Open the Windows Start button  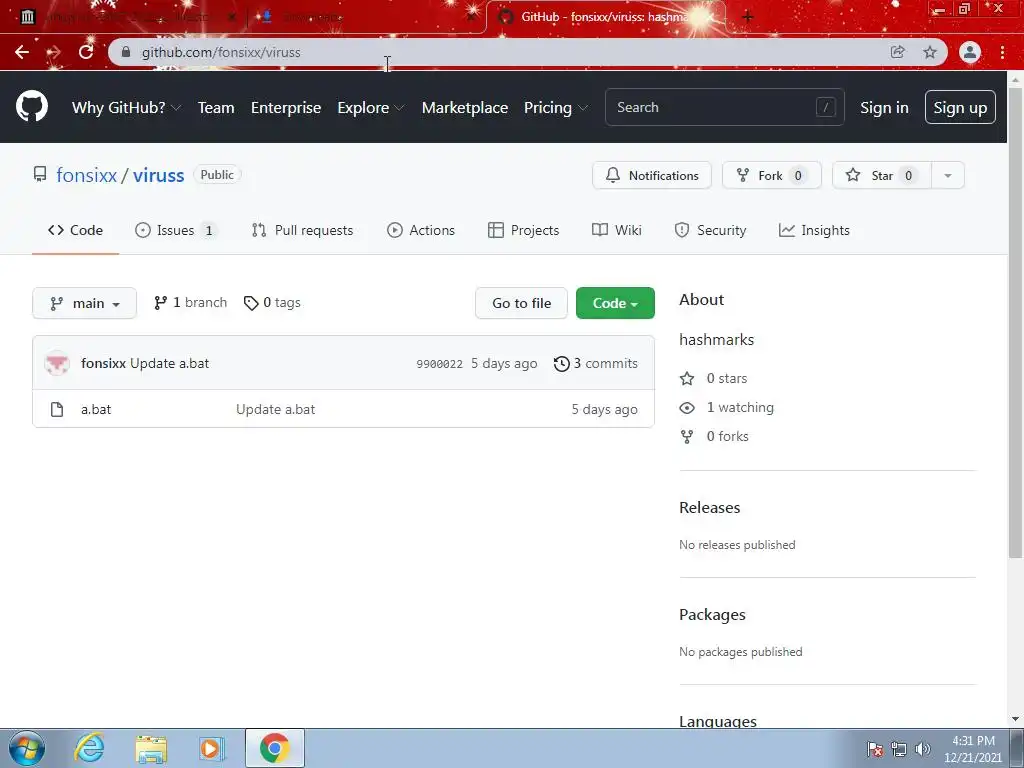[27, 748]
